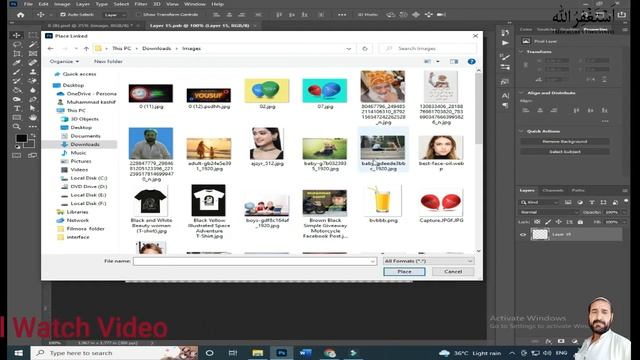Switch to the Paths tab

click(x=578, y=191)
